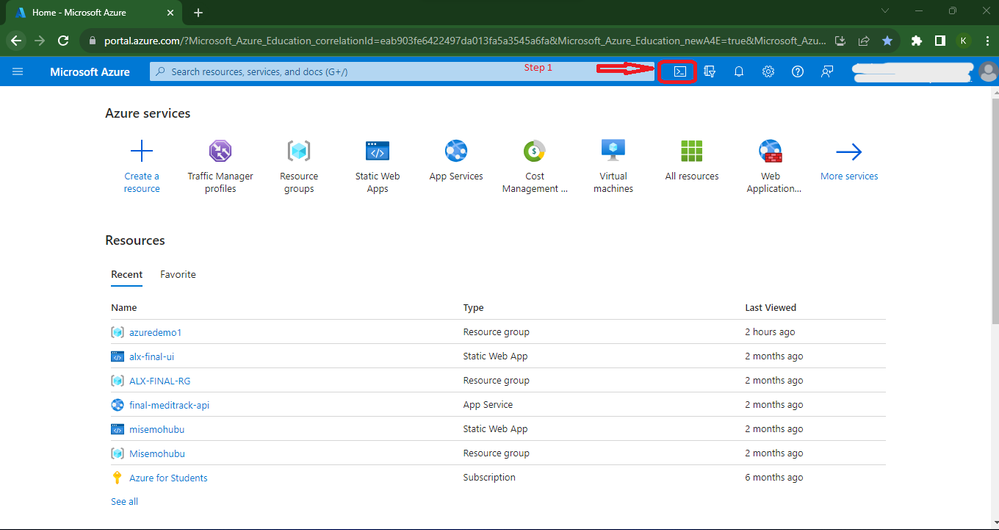Open Cost Management service icon

pyautogui.click(x=535, y=151)
